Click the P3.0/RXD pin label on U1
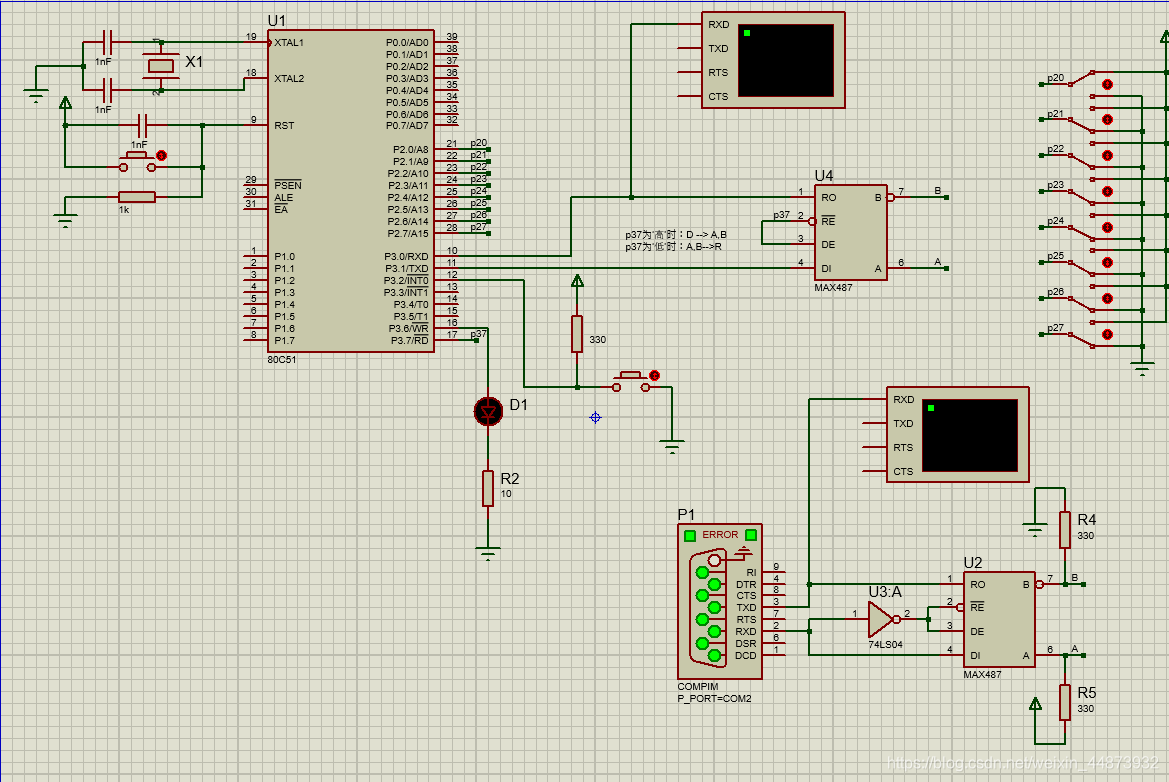 coord(406,256)
